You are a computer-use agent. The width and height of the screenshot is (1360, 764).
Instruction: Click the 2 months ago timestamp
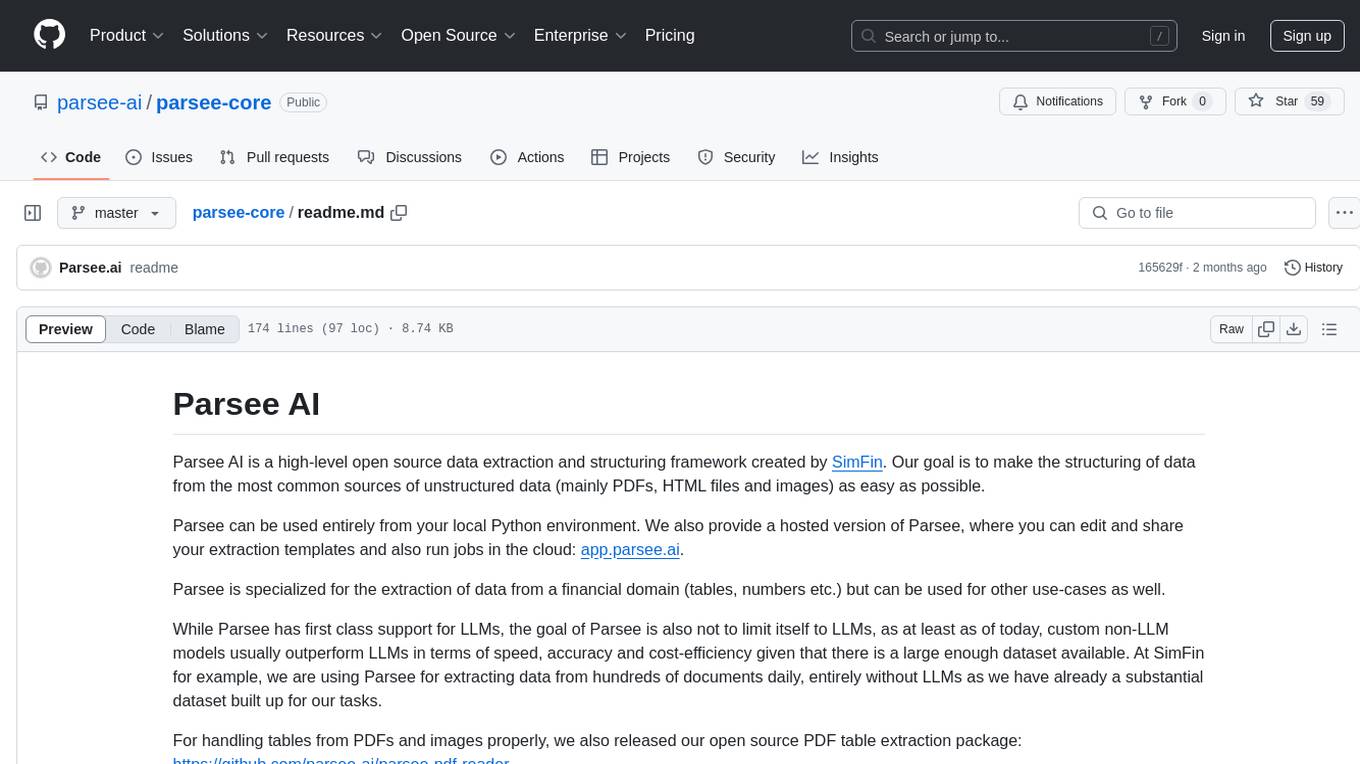pyautogui.click(x=1230, y=268)
